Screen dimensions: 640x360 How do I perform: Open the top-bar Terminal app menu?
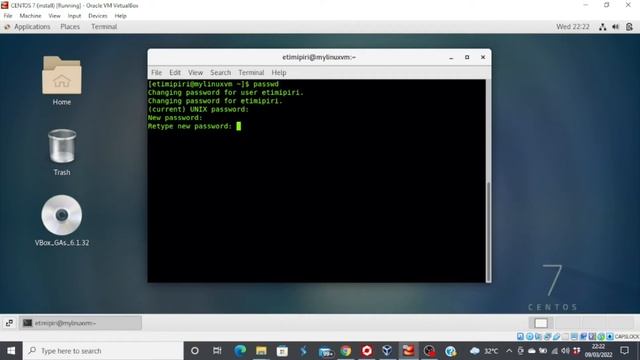(x=104, y=27)
